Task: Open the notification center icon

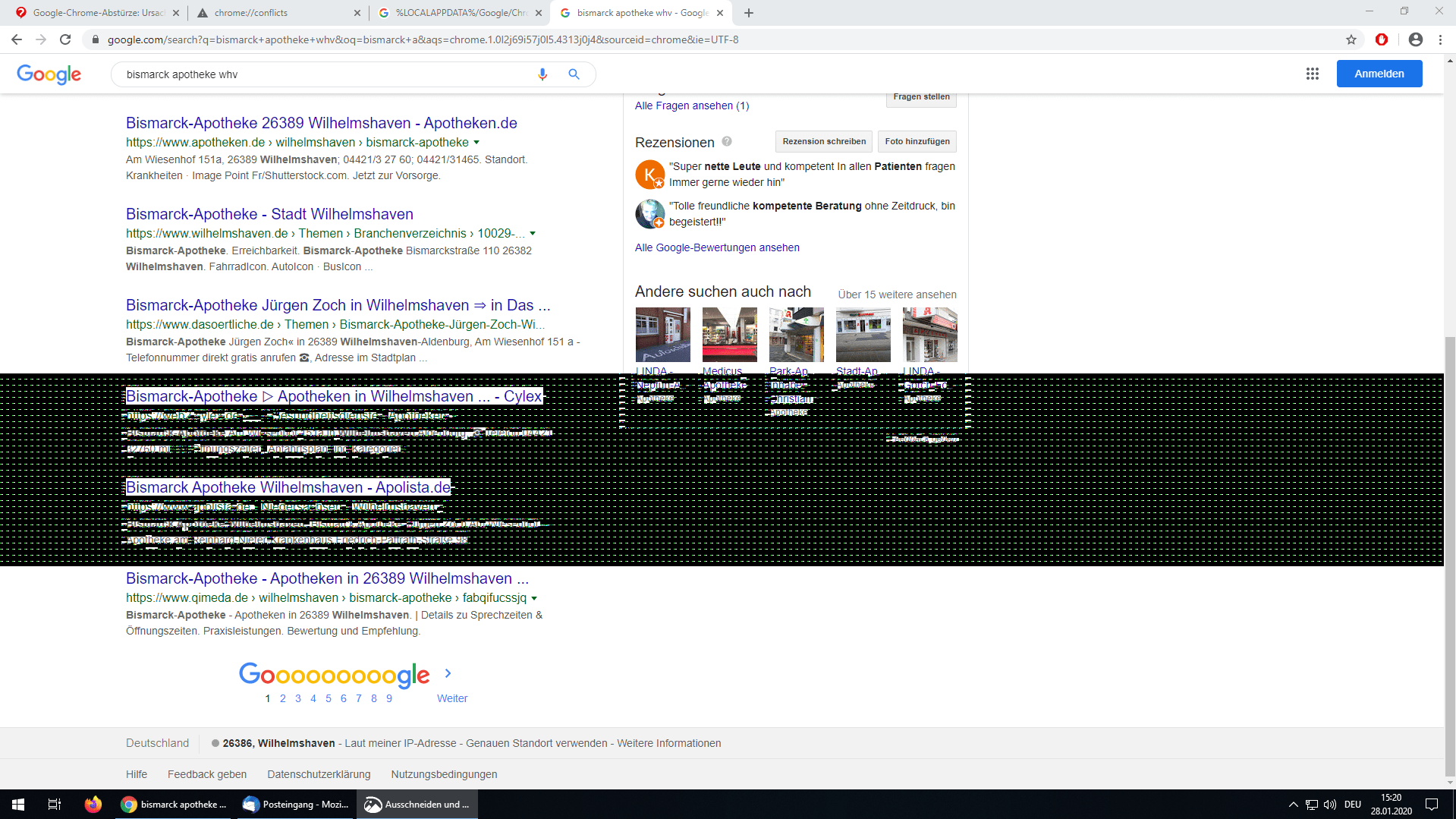Action: click(x=1432, y=805)
